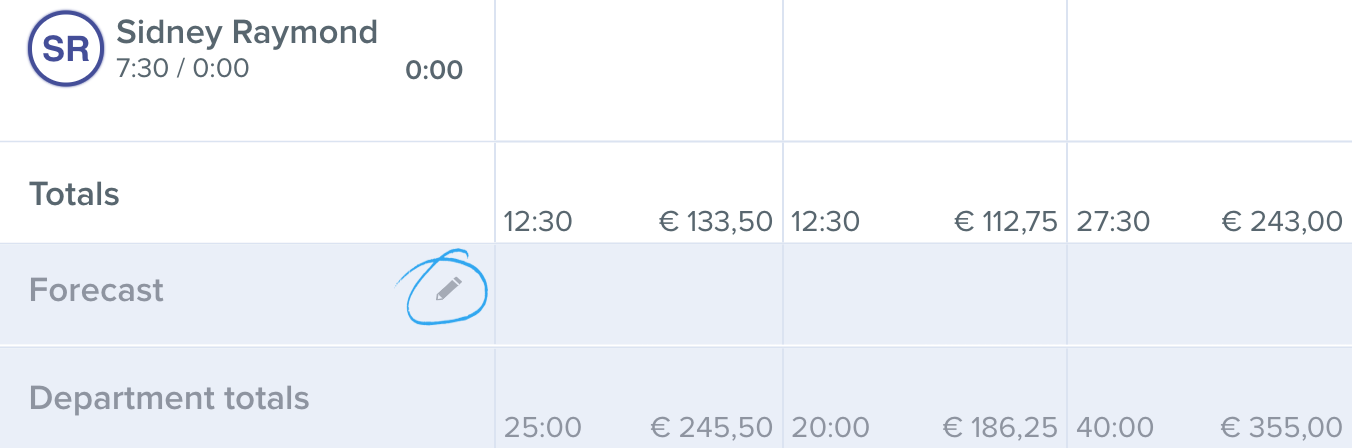Click totals cost € 243,00
This screenshot has height=448, width=1352.
pos(1283,221)
